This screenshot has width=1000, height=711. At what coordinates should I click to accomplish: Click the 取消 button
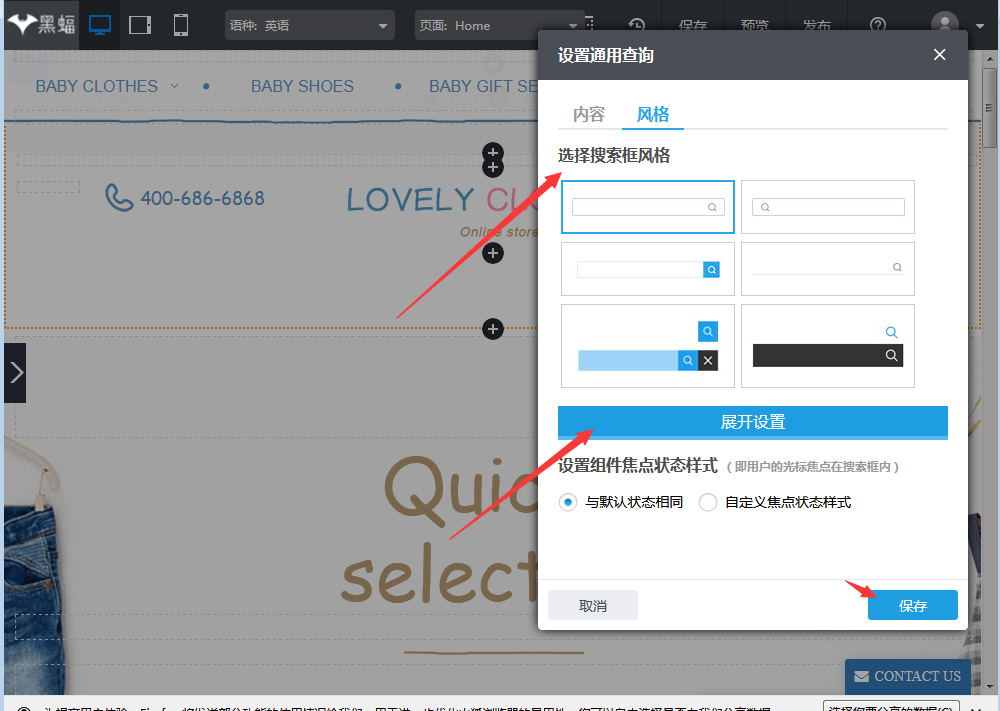(592, 605)
